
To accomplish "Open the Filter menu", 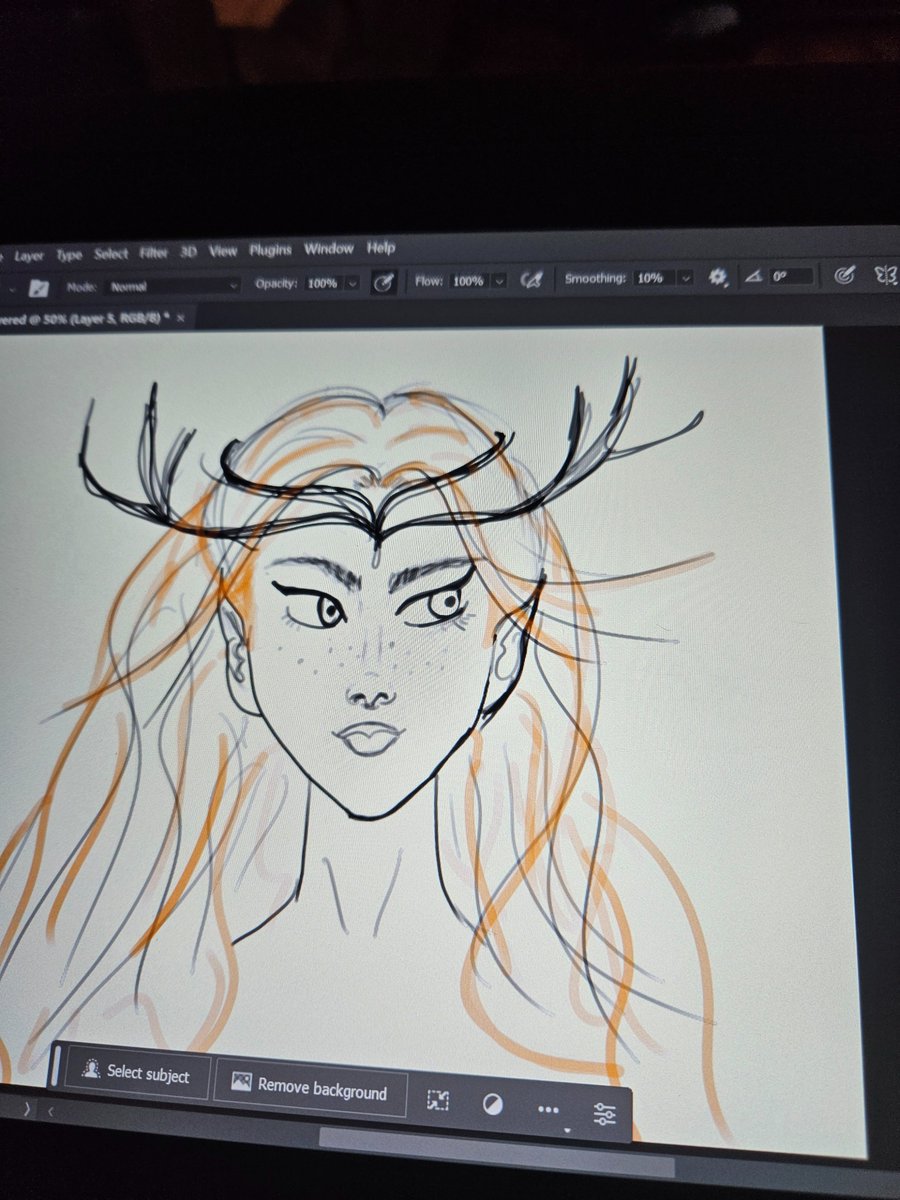I will [154, 253].
